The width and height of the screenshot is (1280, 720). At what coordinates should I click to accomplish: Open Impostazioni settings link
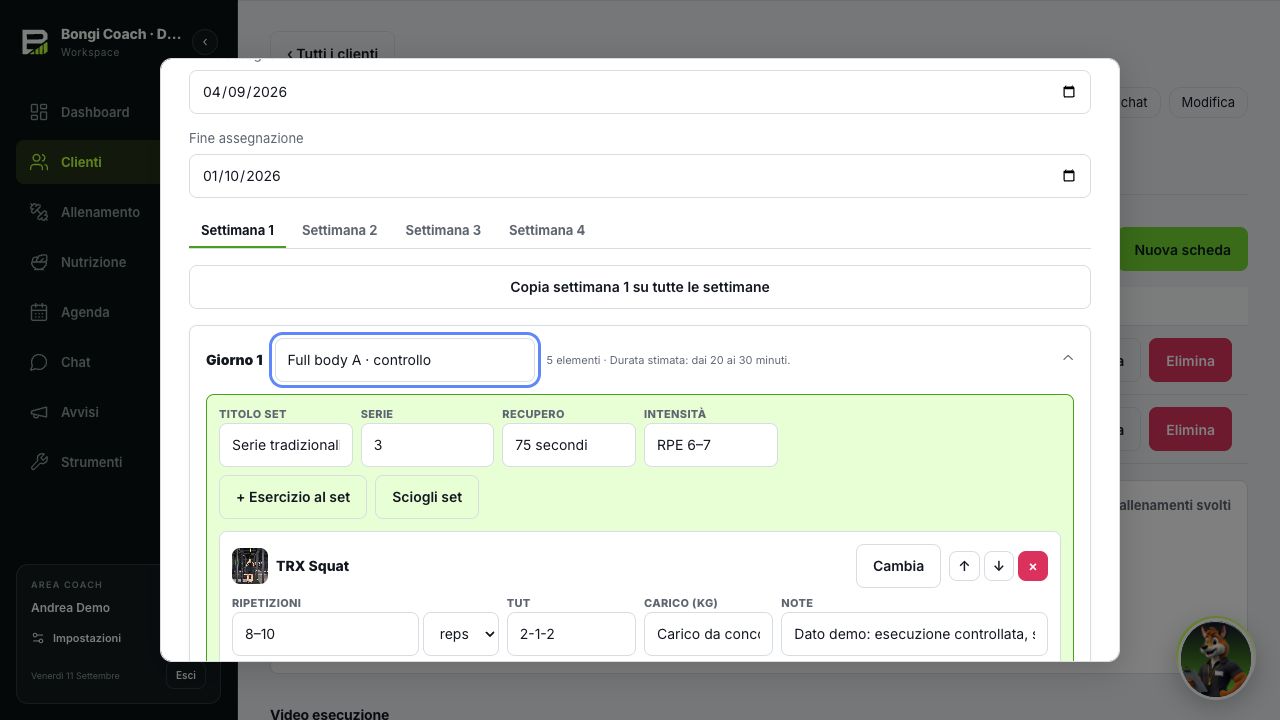pyautogui.click(x=76, y=638)
